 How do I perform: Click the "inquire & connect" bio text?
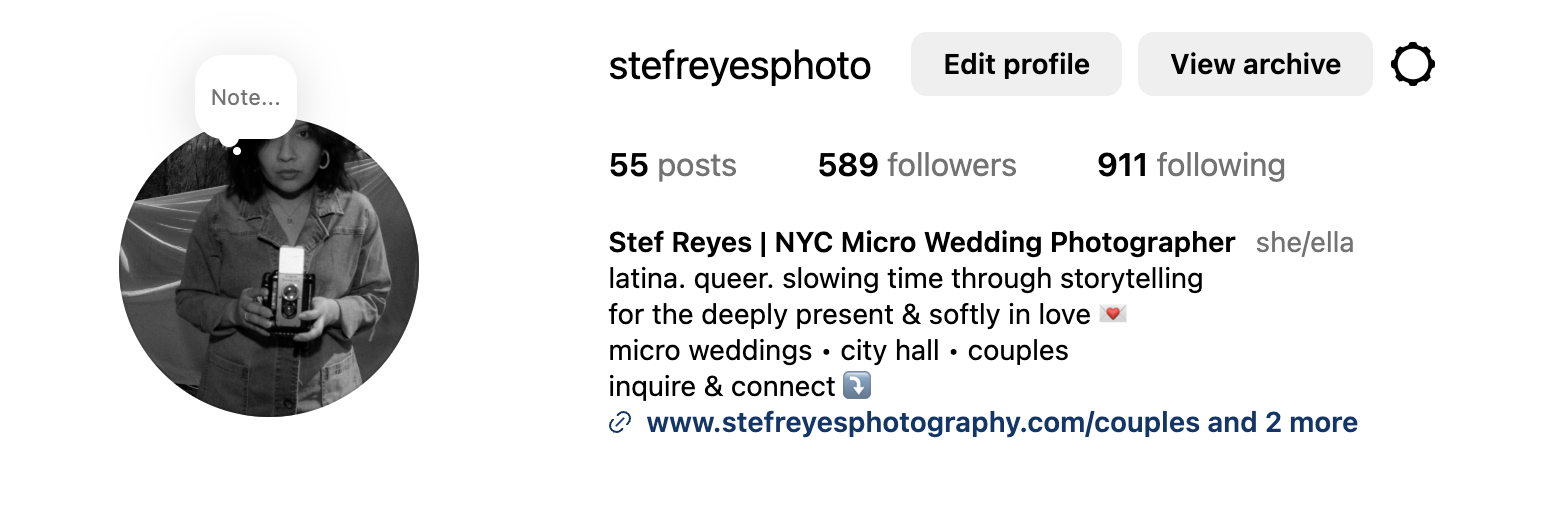722,386
